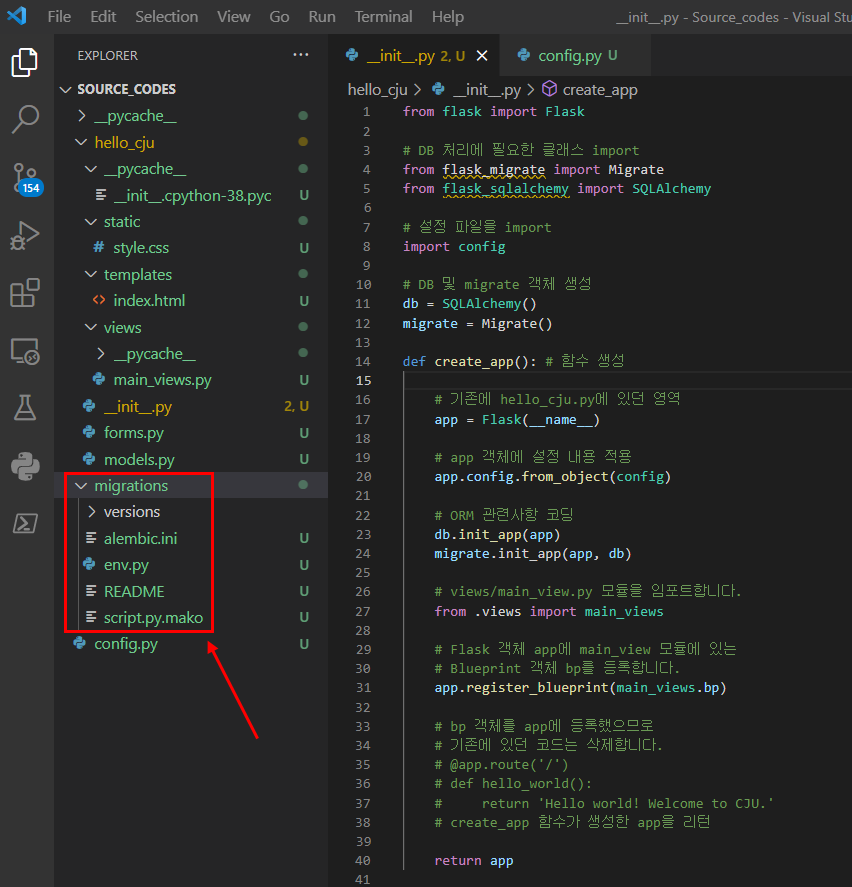Screen dimensions: 852x887
Task: Open the File menu
Action: point(59,16)
